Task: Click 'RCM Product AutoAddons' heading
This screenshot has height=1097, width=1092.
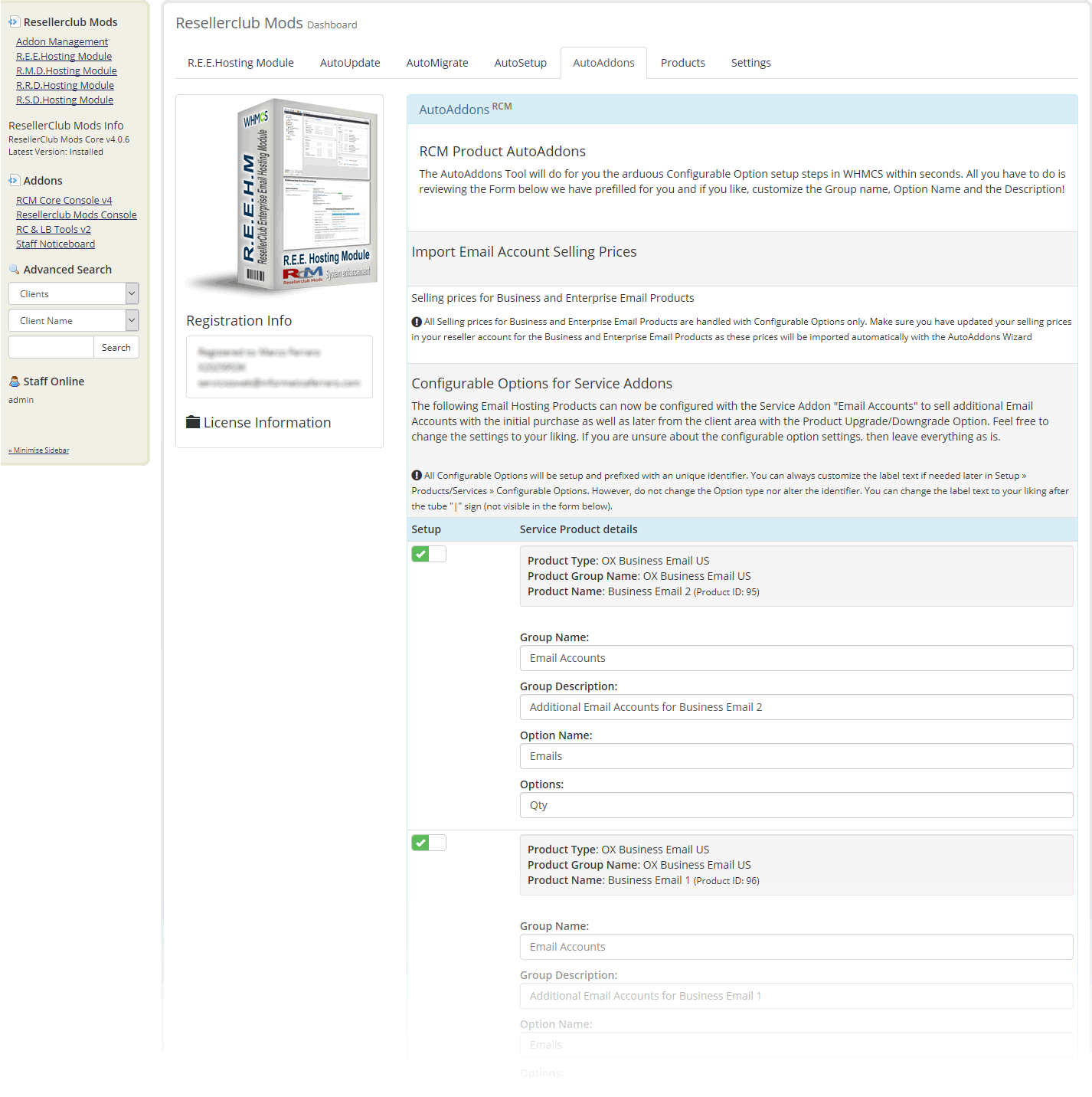Action: (x=502, y=152)
